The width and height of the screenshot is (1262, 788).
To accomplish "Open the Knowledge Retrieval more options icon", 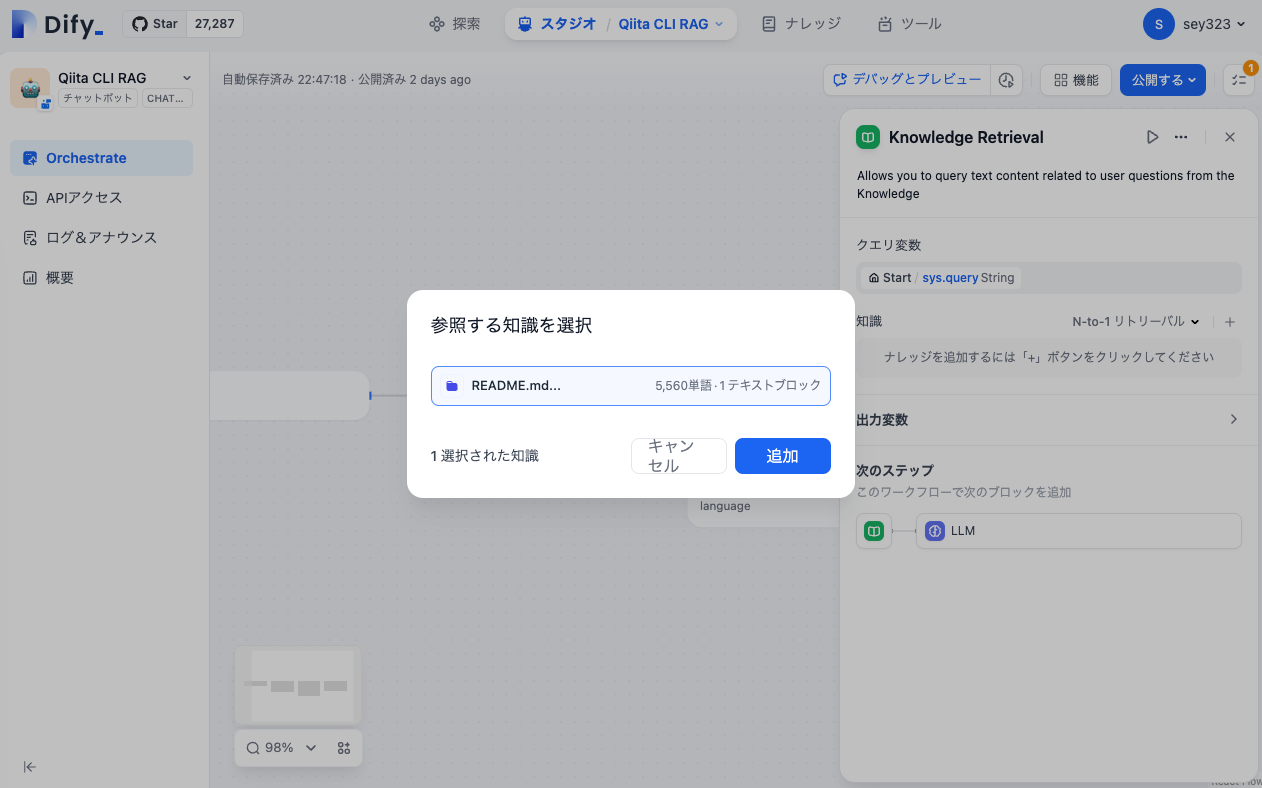I will [x=1181, y=137].
